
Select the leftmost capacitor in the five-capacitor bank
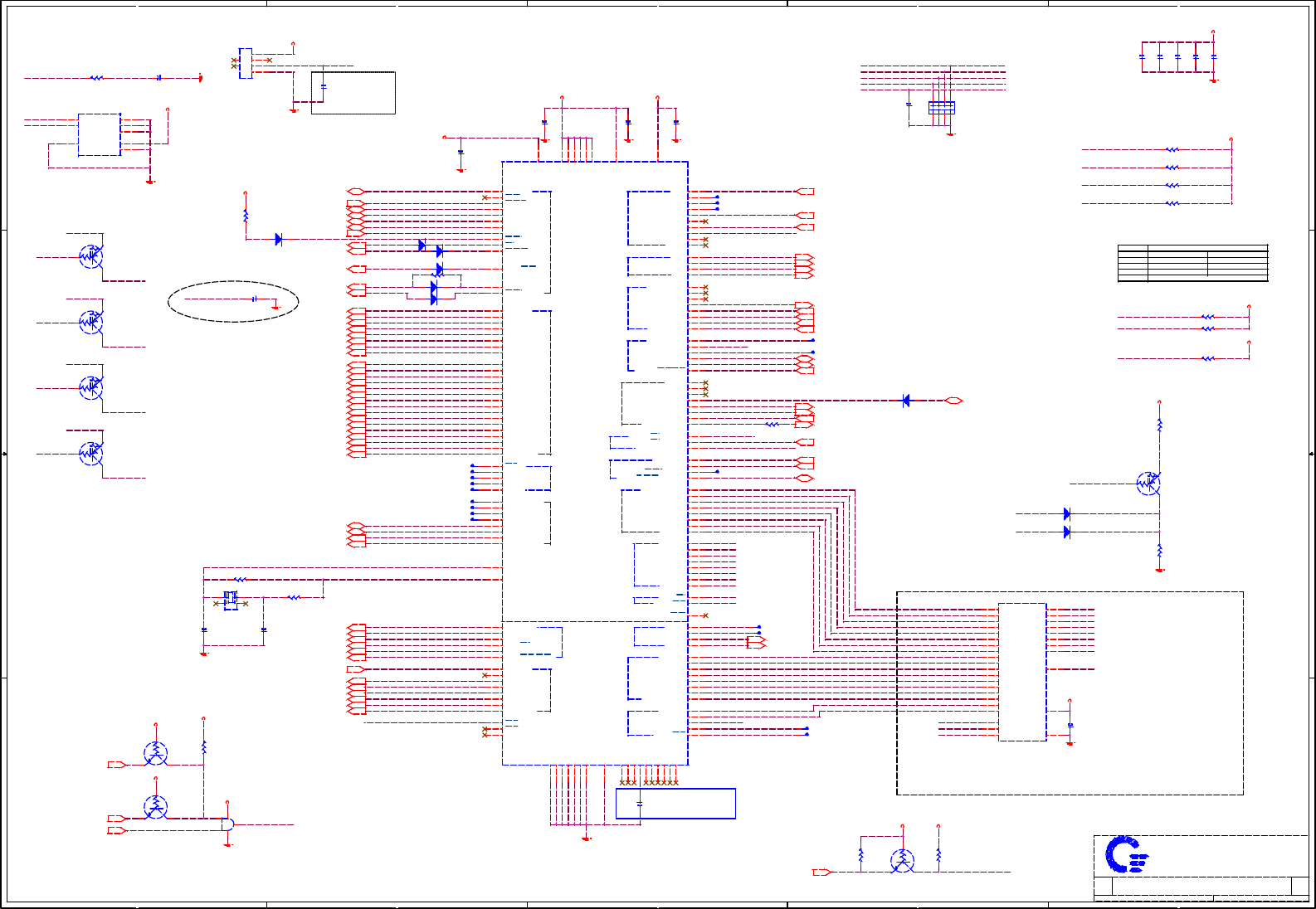coord(1142,56)
